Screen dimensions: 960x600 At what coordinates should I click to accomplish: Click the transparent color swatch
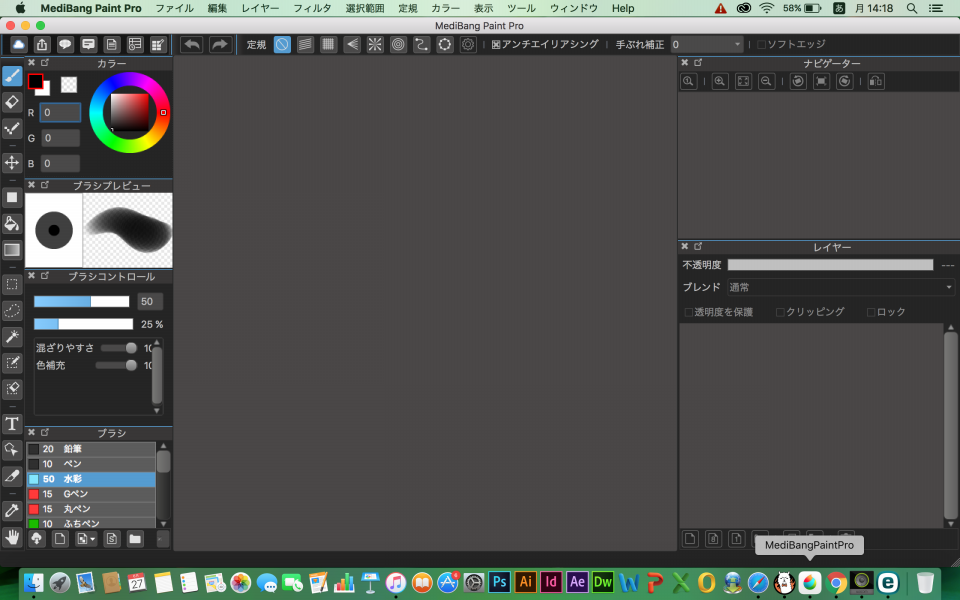point(69,84)
